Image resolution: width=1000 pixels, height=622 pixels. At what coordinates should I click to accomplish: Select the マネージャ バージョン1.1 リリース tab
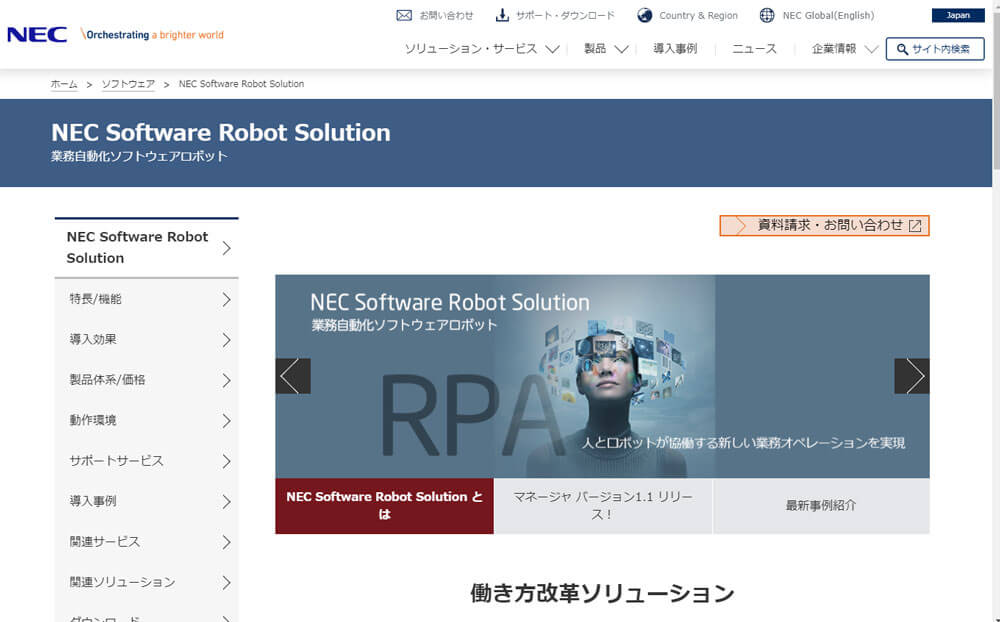pos(603,505)
